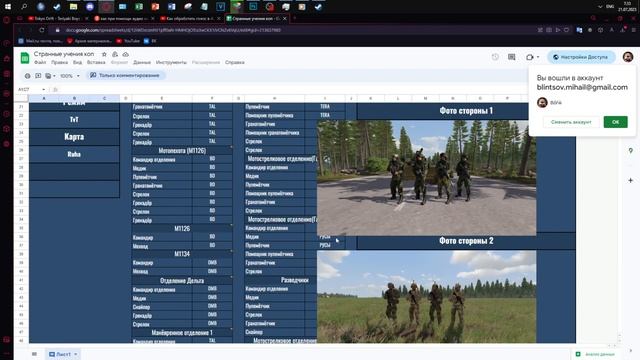This screenshot has height=360, width=640.
Task: Open the Вставка menu
Action: (96, 62)
